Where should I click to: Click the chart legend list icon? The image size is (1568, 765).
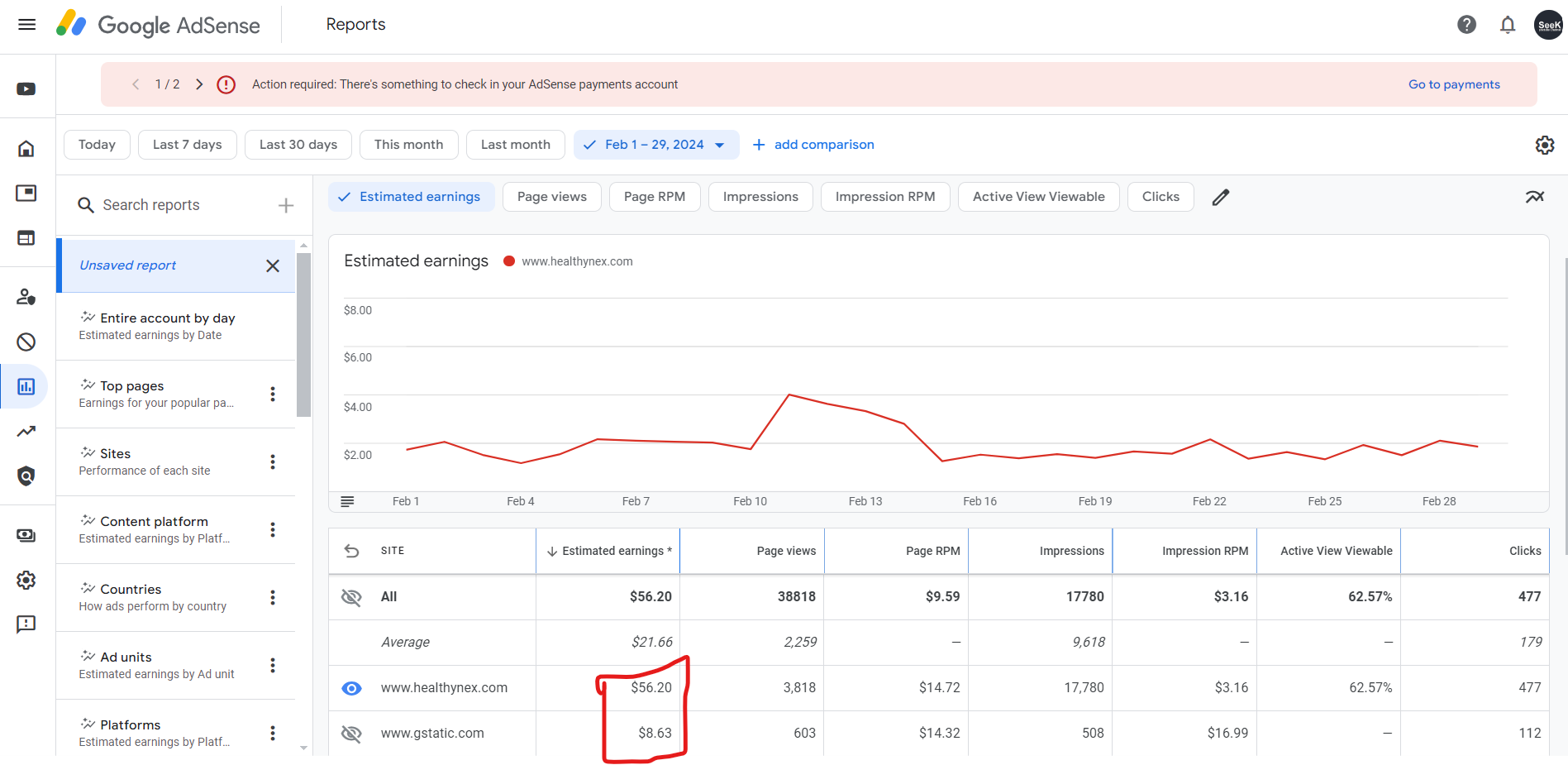click(347, 501)
